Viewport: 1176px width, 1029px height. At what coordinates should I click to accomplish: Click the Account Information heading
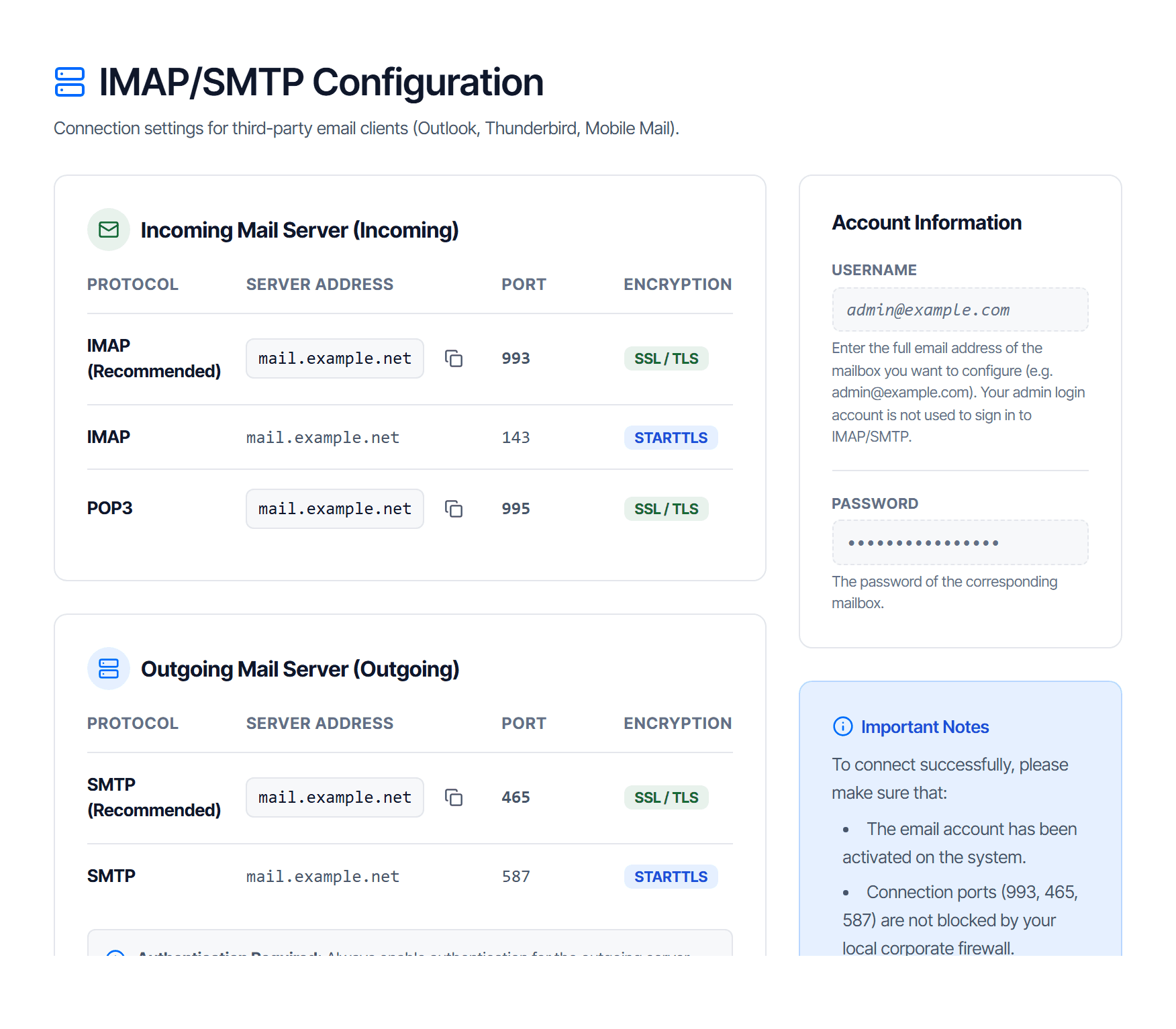pos(927,222)
